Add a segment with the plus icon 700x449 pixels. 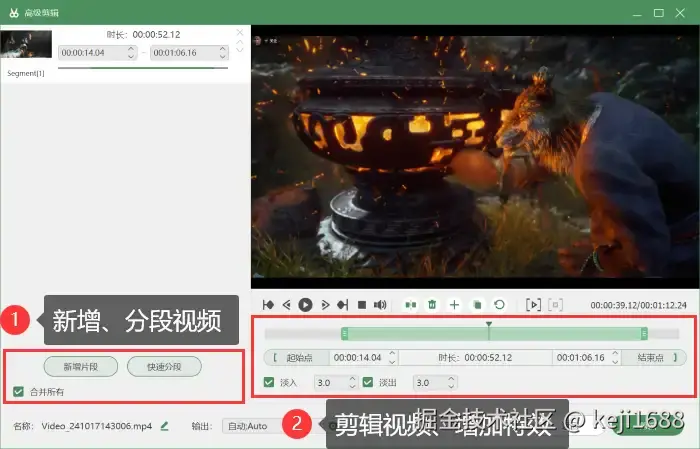point(454,305)
